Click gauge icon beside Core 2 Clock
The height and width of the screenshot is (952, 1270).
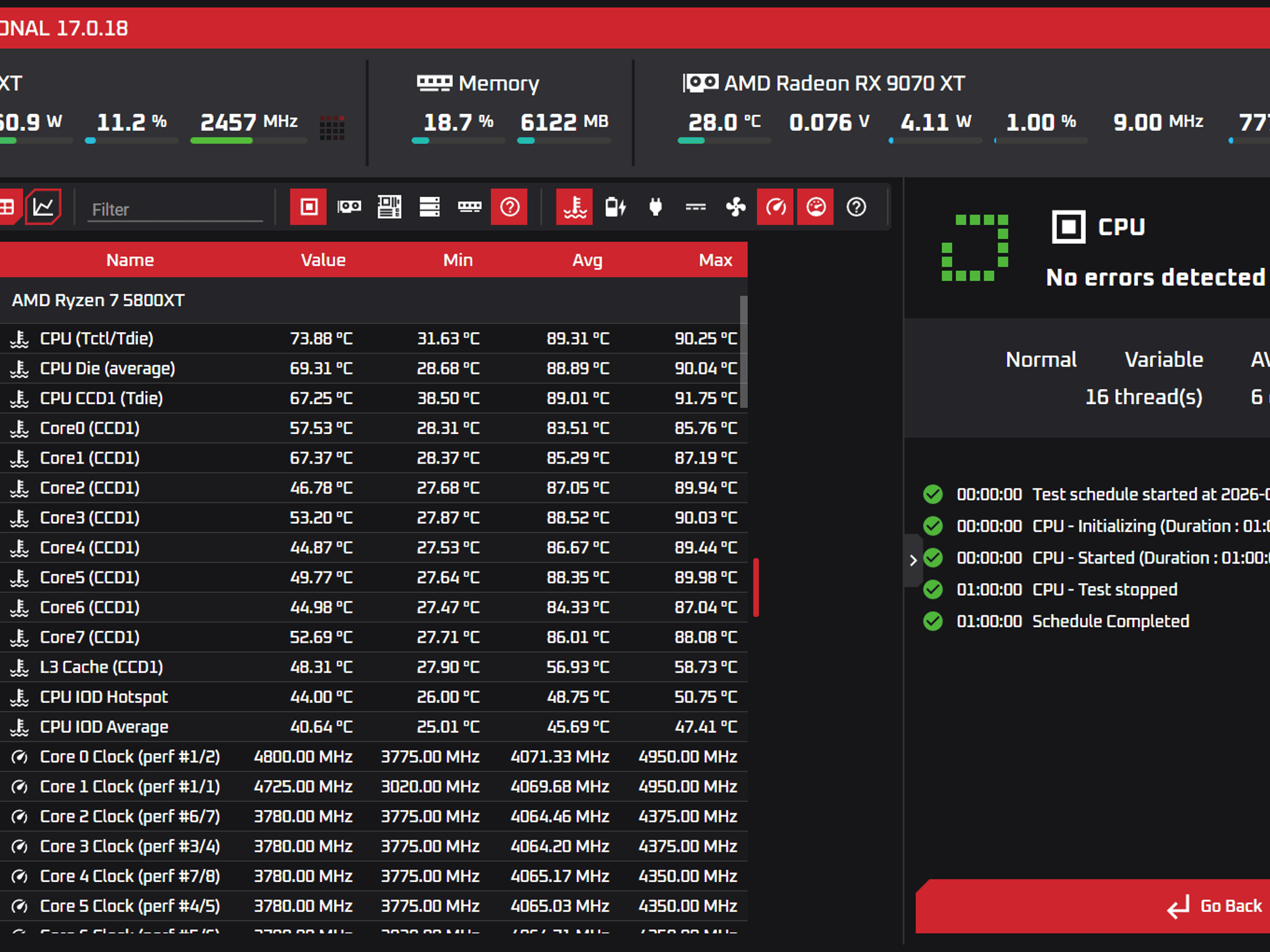[x=20, y=816]
